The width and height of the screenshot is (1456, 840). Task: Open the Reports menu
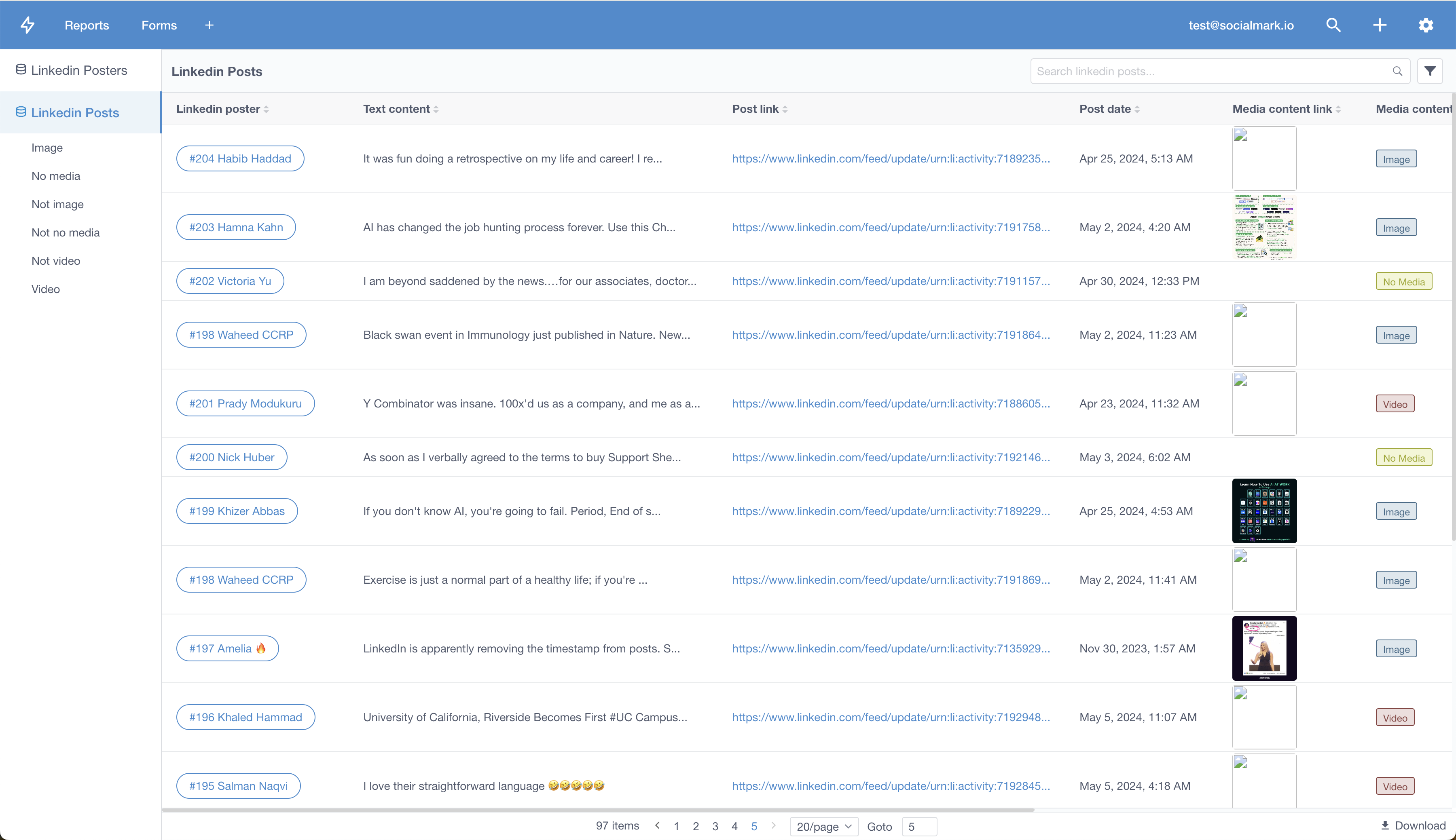(87, 25)
